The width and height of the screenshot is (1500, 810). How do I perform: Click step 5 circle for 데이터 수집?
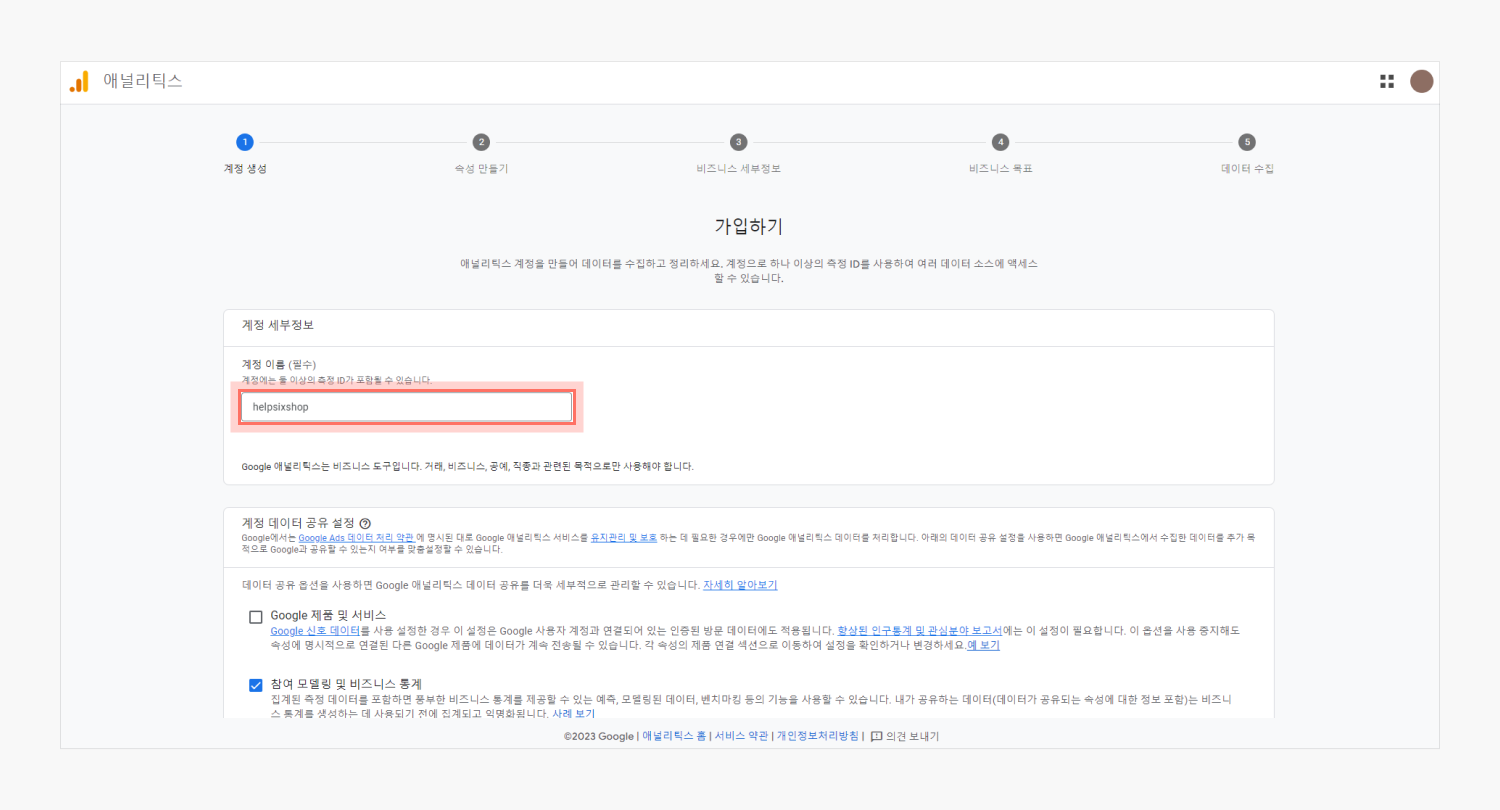[x=1246, y=142]
